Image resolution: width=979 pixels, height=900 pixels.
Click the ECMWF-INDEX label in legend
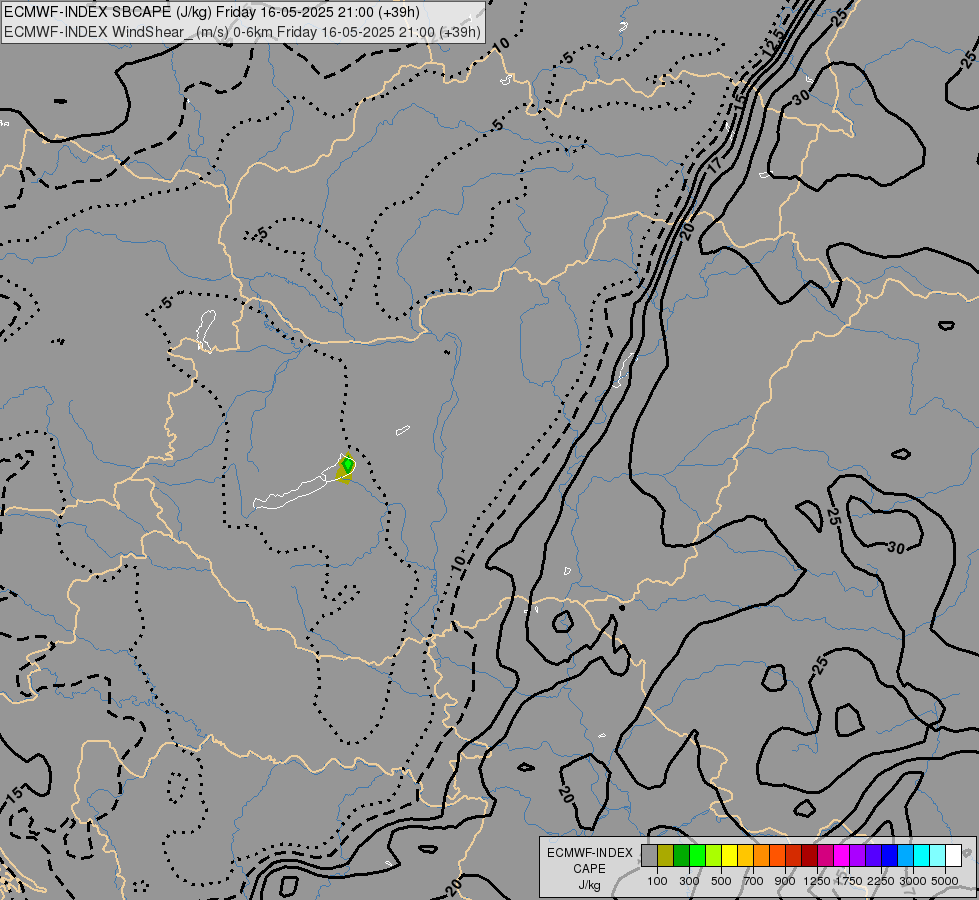[589, 853]
